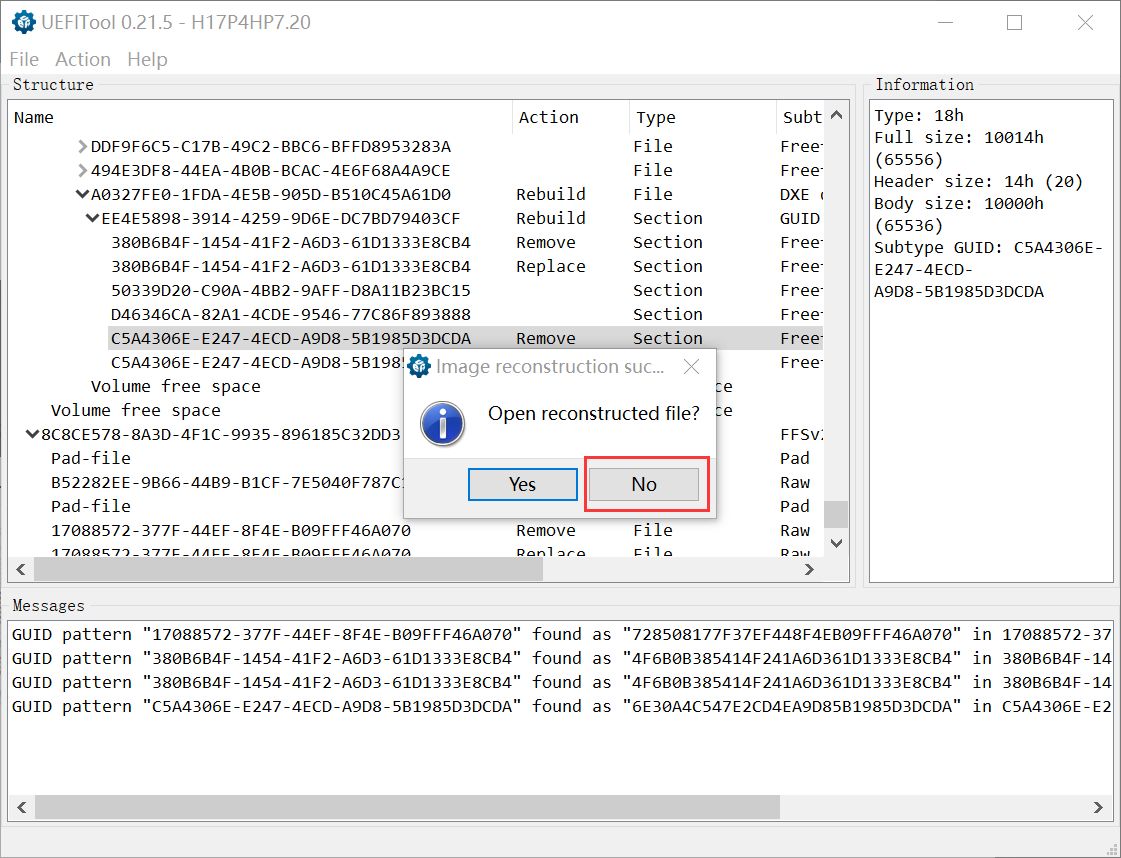
Task: Click the Subtype column header
Action: pyautogui.click(x=800, y=117)
